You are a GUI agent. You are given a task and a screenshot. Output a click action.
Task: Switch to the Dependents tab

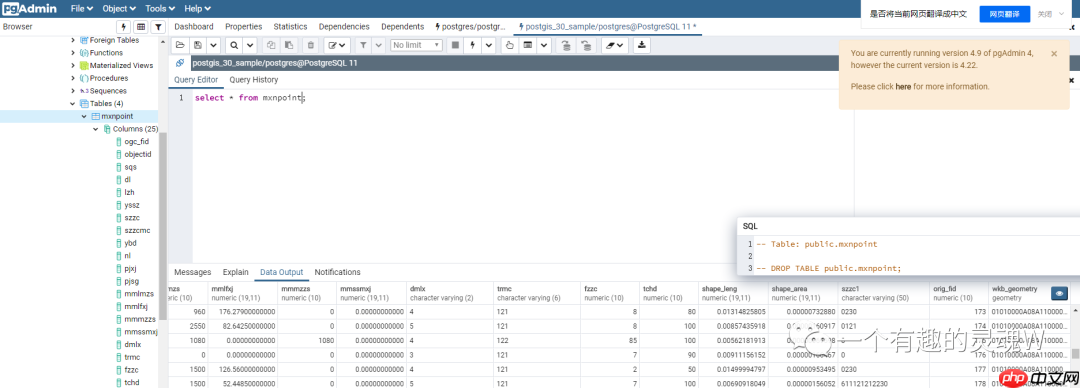[x=402, y=27]
